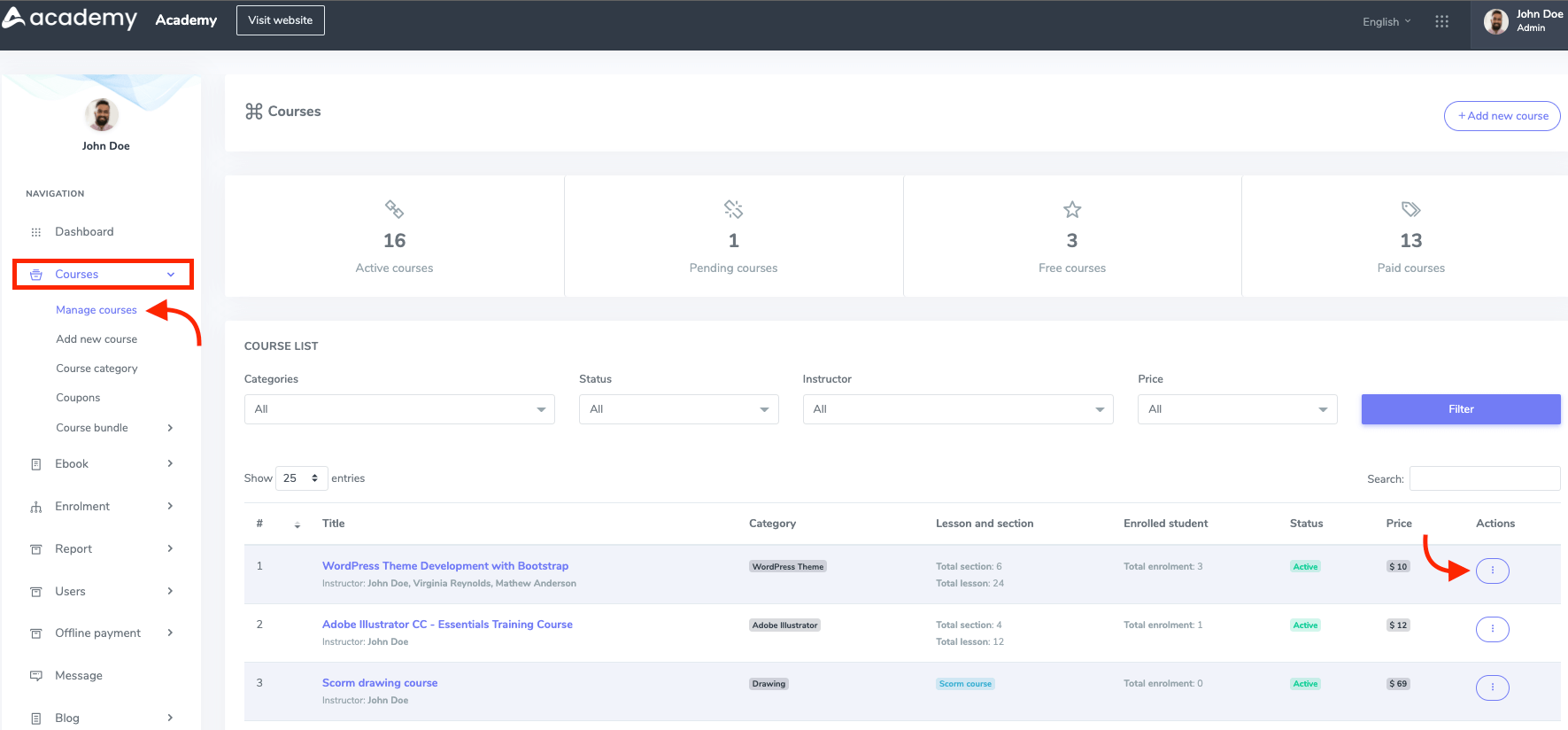Expand the Ebook menu in sidebar
The width and height of the screenshot is (1568, 730).
point(102,464)
